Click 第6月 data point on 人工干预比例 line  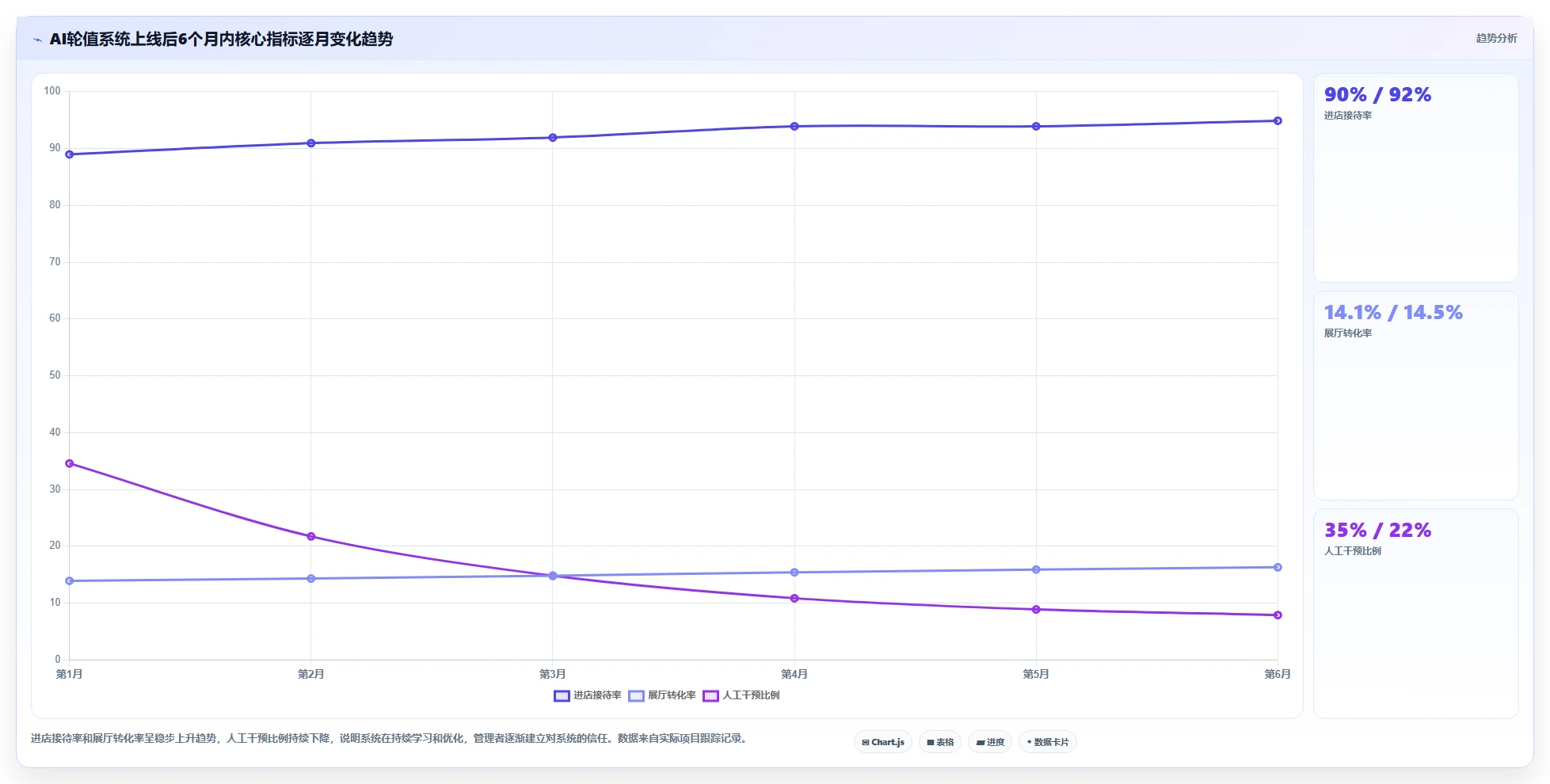click(1278, 615)
